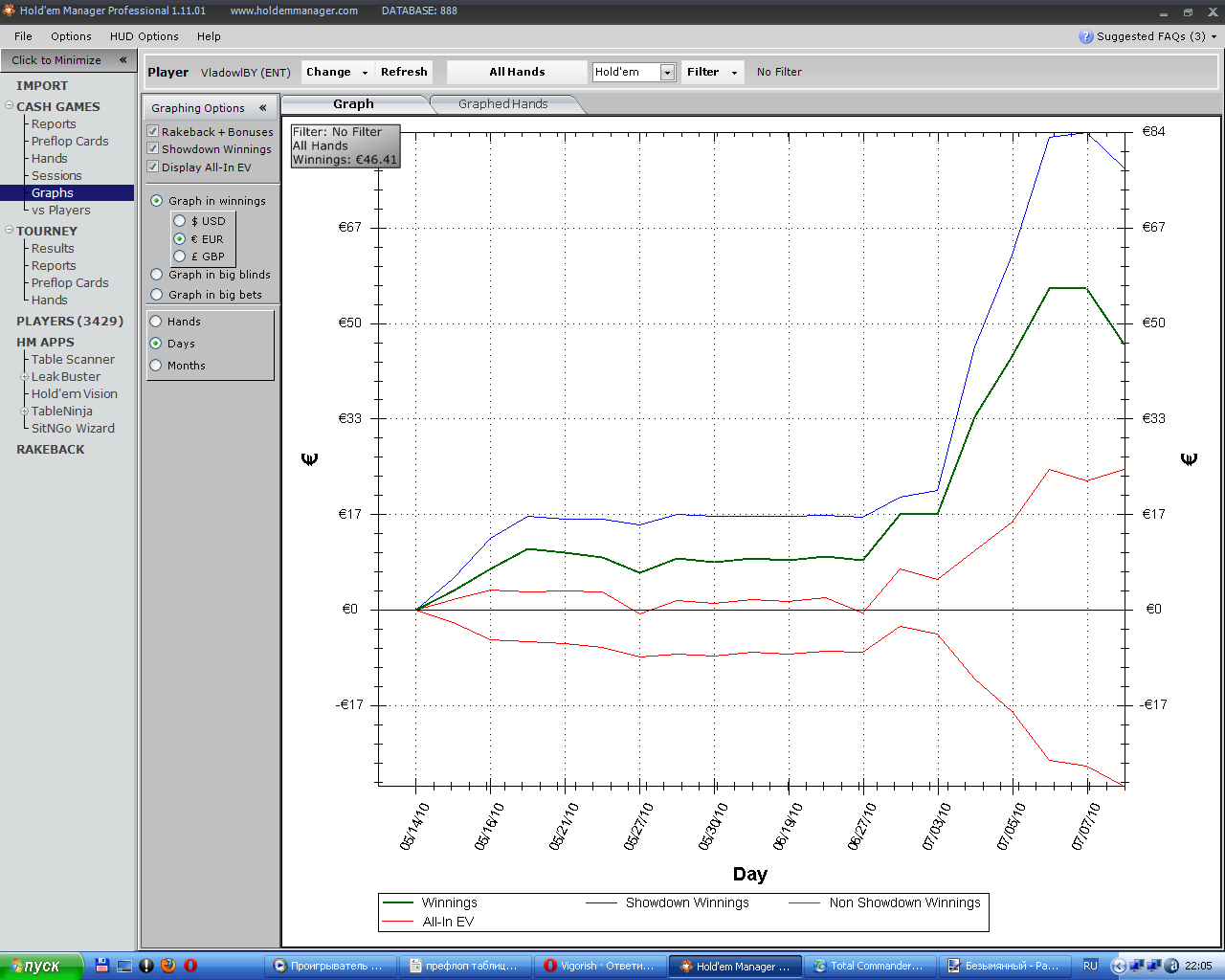The image size is (1225, 980).
Task: Switch to the Graphed Hands tab
Action: [502, 104]
